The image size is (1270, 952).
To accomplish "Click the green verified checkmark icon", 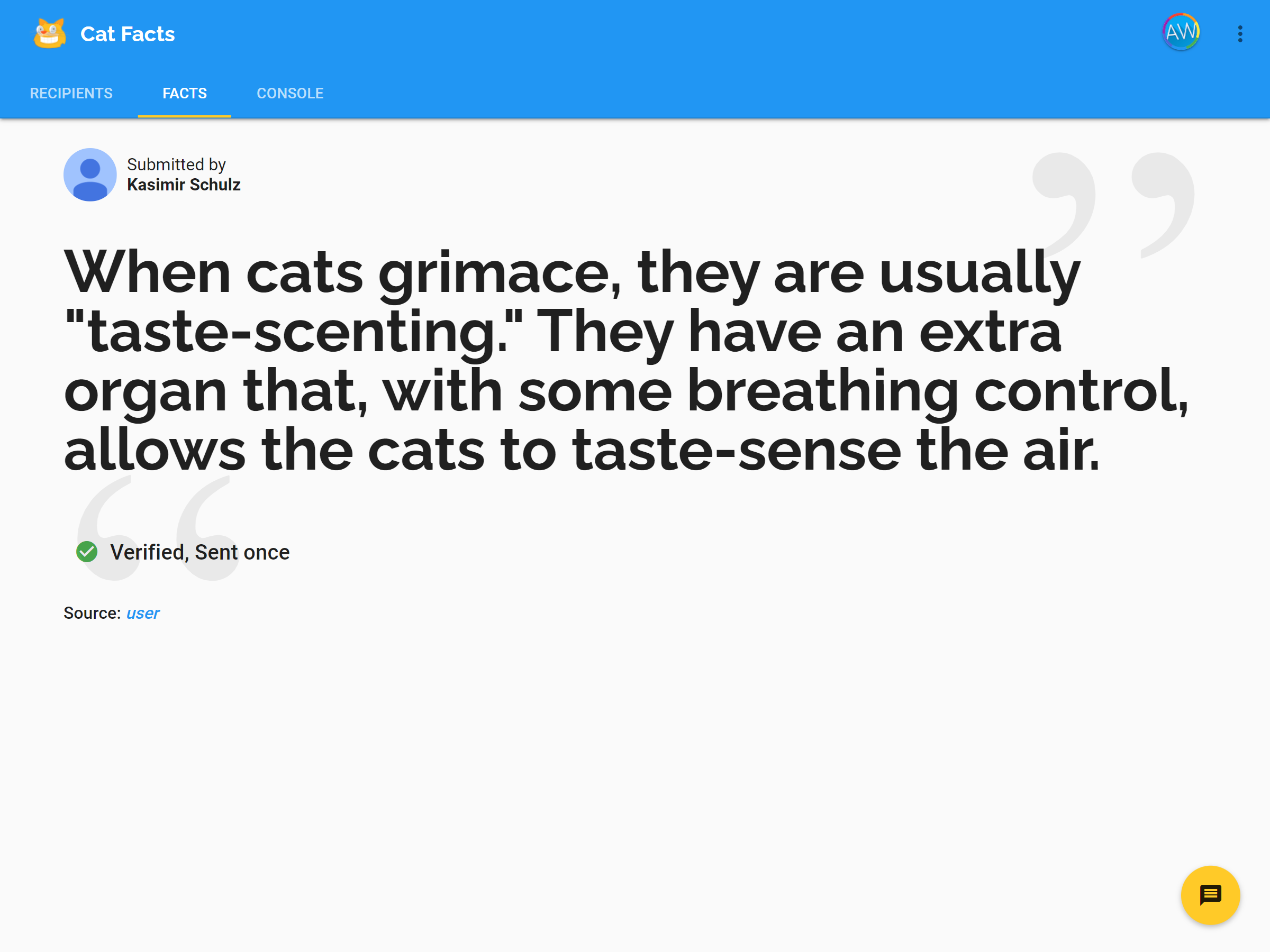I will point(87,552).
